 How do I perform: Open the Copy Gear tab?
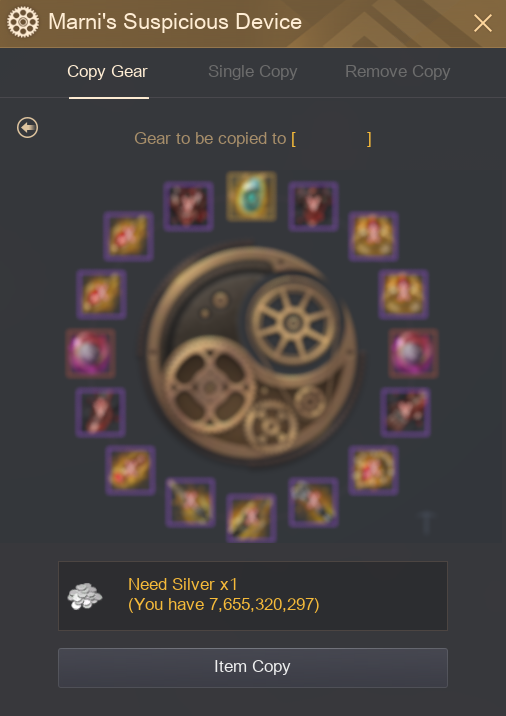click(107, 72)
